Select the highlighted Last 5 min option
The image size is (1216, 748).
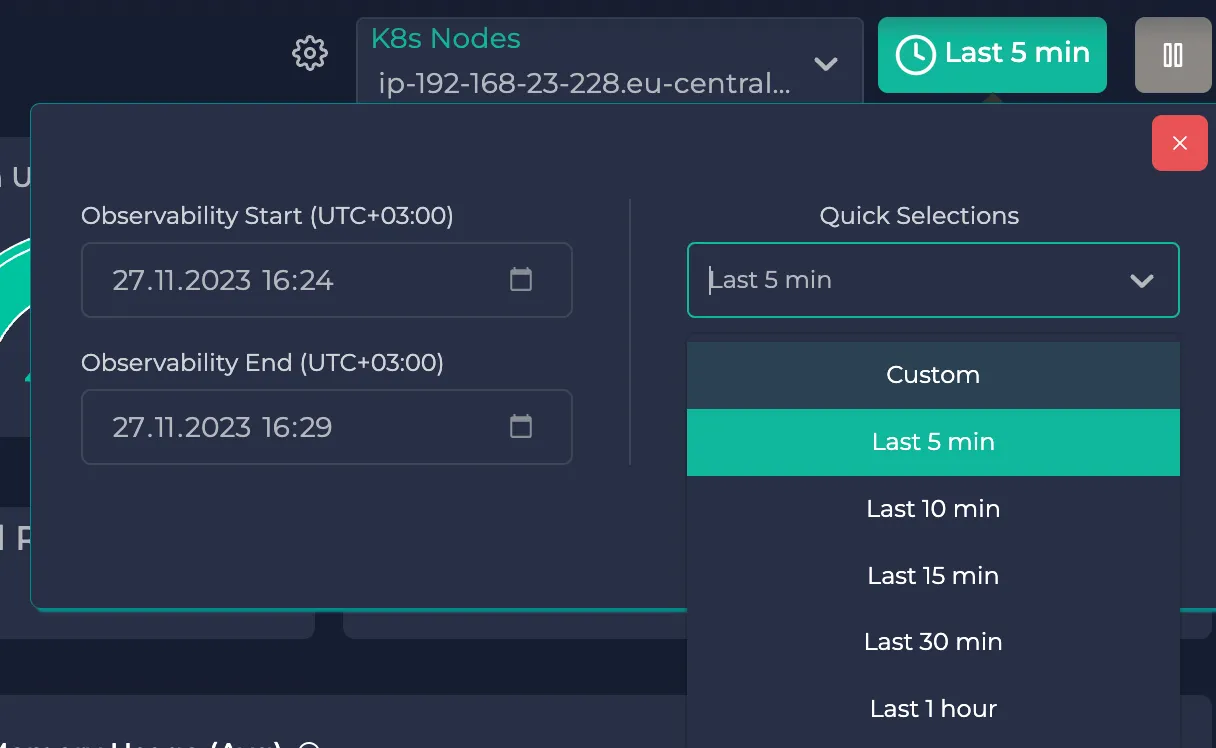tap(933, 442)
